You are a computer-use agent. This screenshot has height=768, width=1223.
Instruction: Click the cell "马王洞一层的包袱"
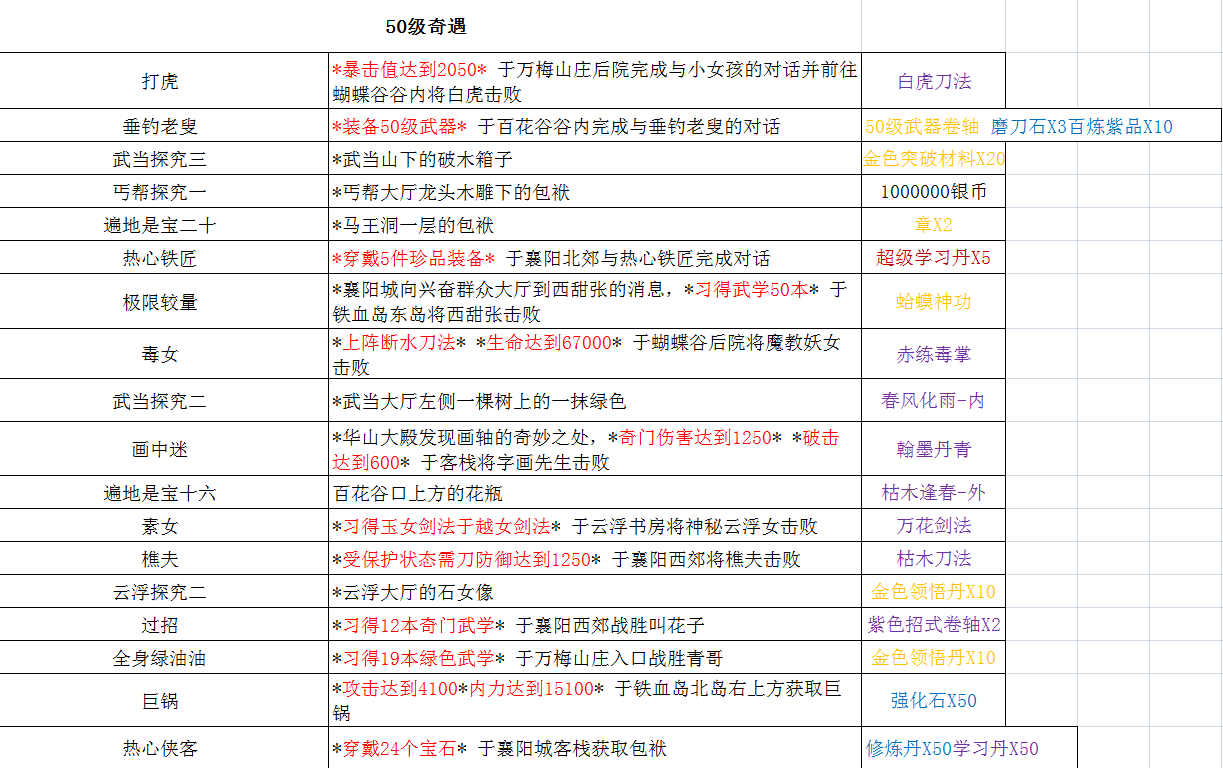click(x=595, y=225)
